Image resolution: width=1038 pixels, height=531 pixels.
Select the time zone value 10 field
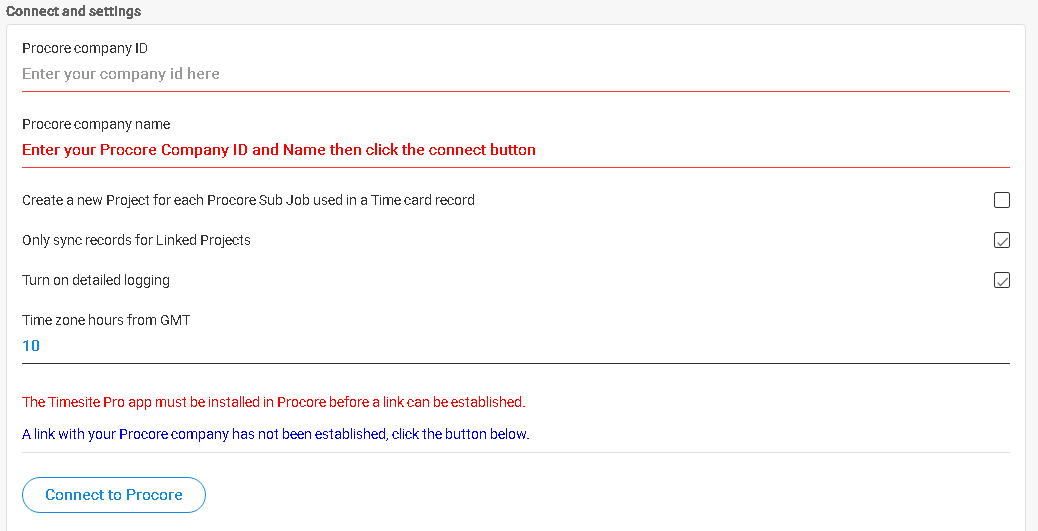[x=516, y=346]
